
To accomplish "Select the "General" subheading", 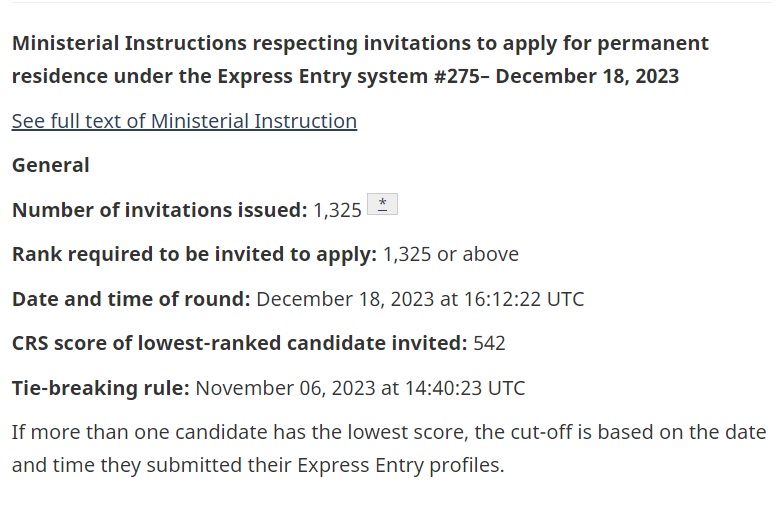I will [x=50, y=165].
